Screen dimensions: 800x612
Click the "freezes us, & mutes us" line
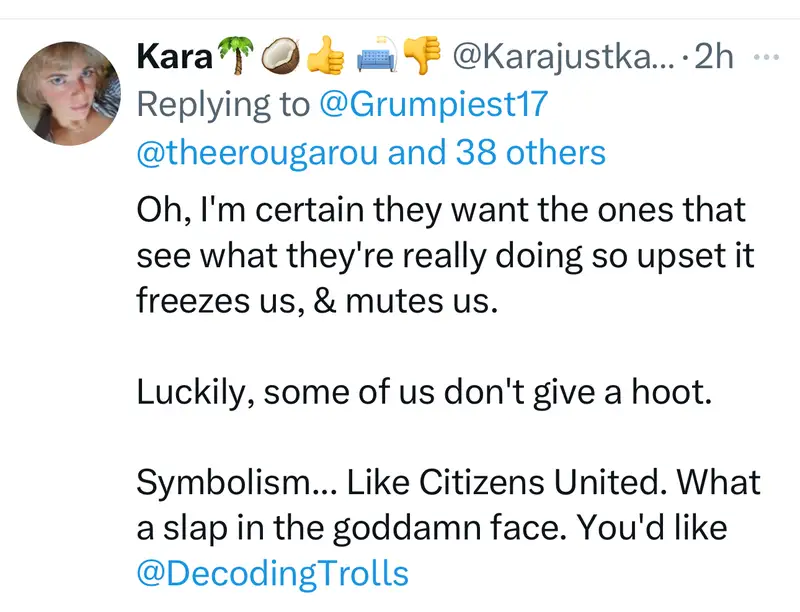tap(316, 302)
